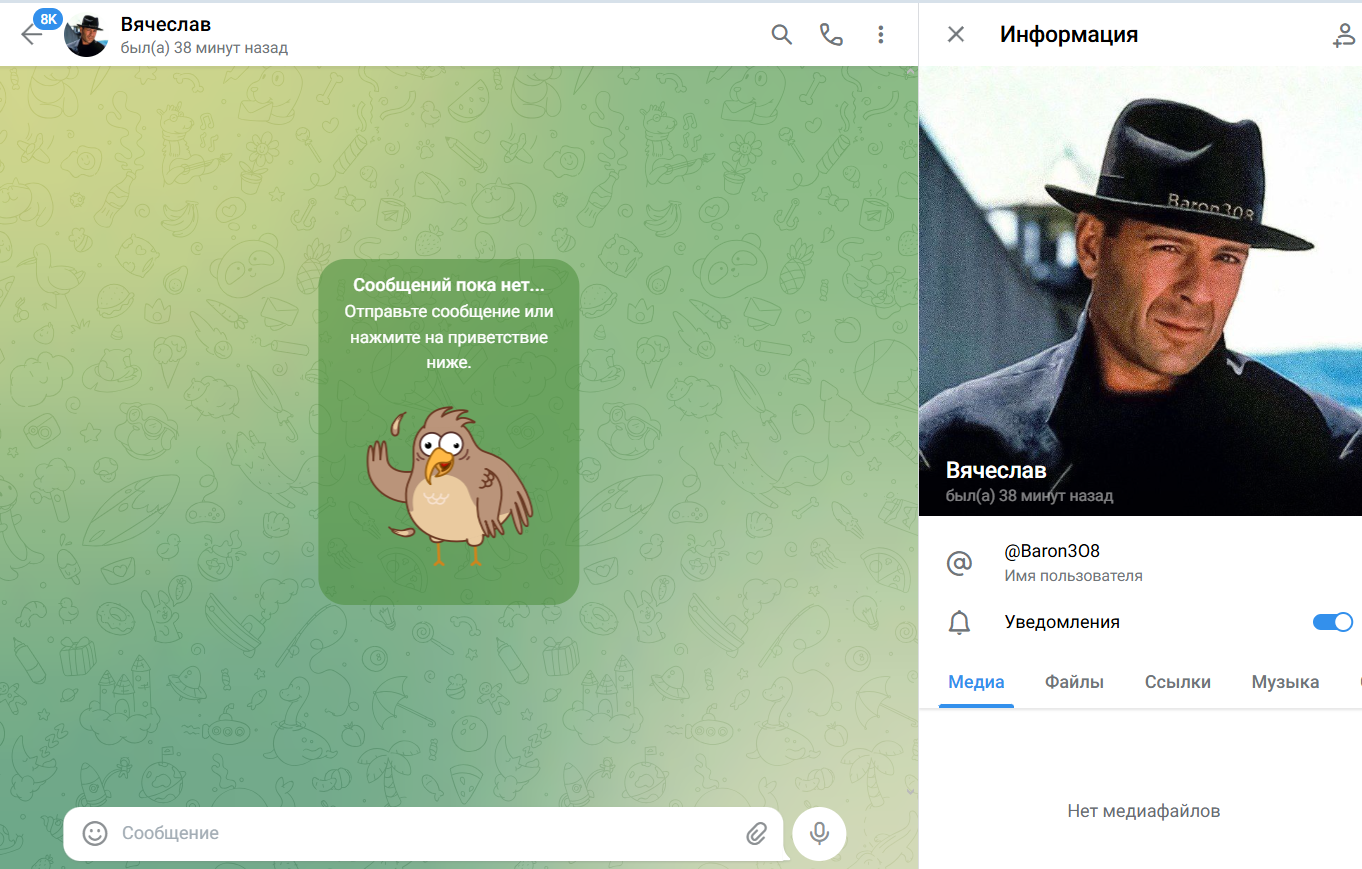The height and width of the screenshot is (869, 1362).
Task: Start a voice call with Вячеслав
Action: (831, 35)
